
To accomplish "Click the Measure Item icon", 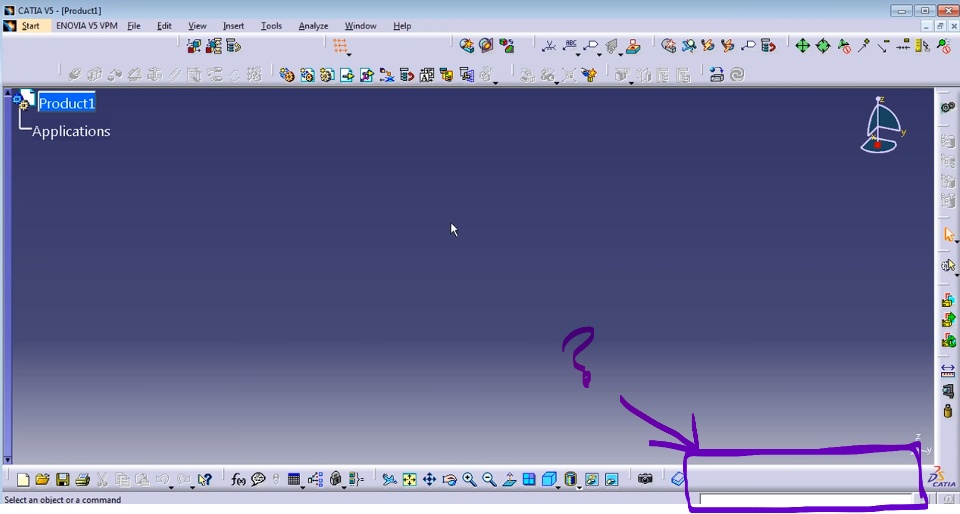I will pyautogui.click(x=948, y=391).
